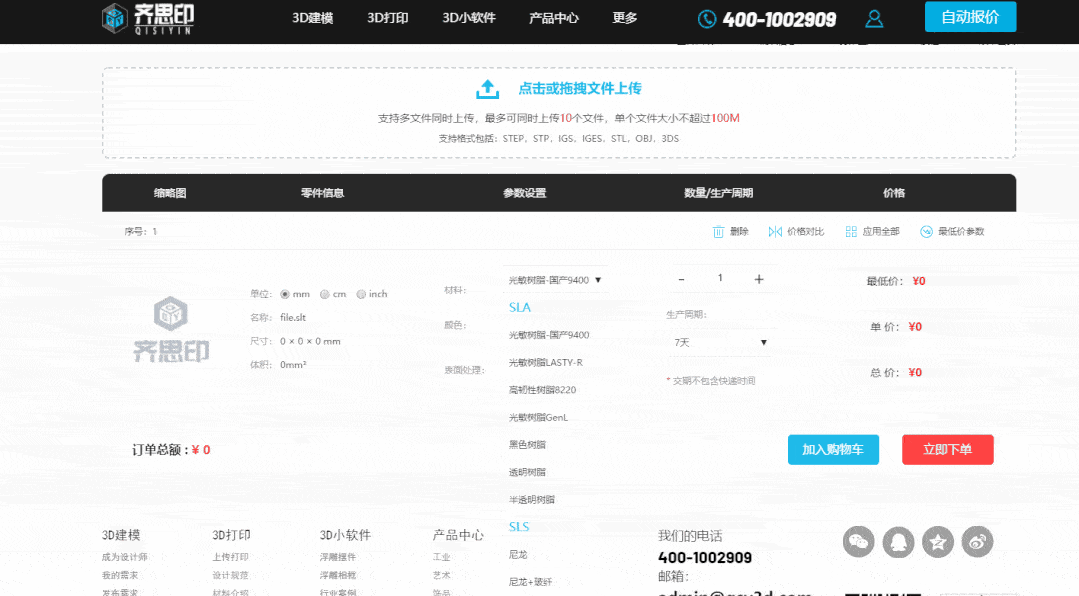Click the delete (删除) trash icon

tap(718, 232)
